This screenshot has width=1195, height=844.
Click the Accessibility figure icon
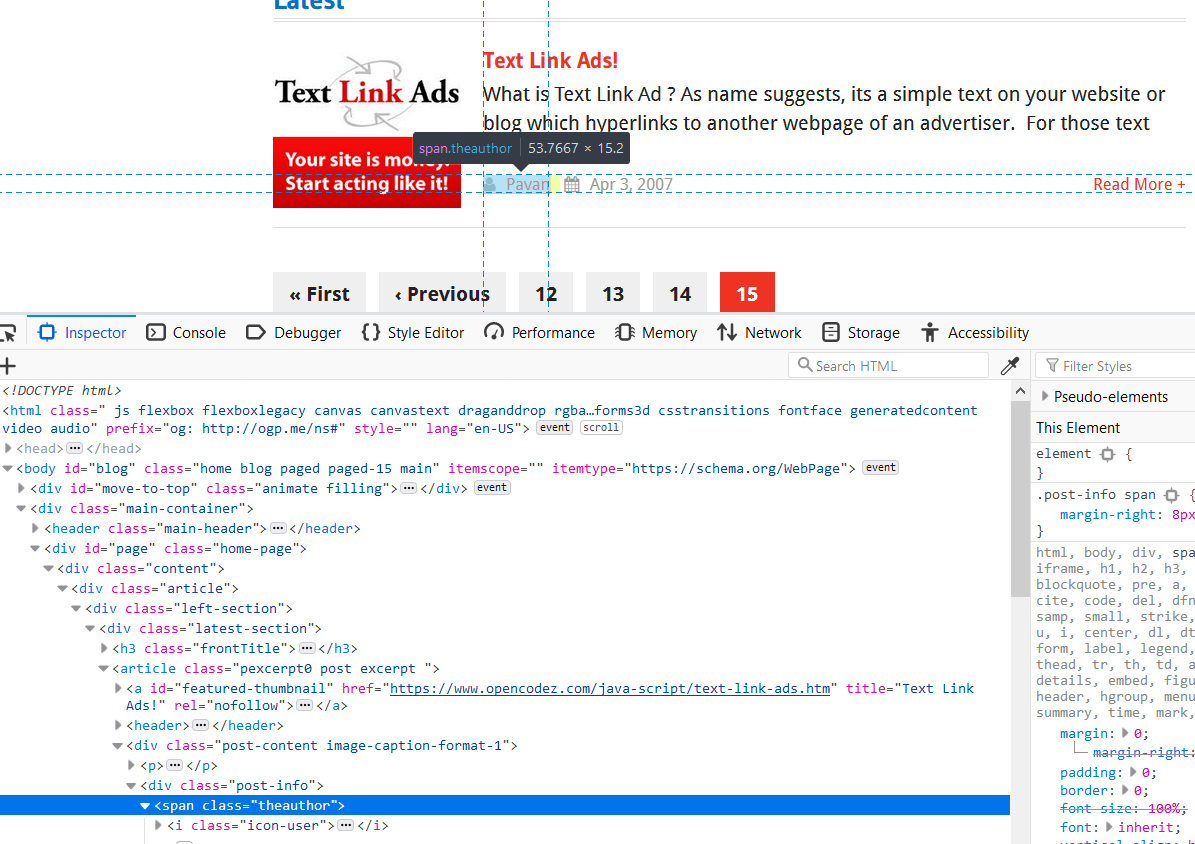[930, 332]
